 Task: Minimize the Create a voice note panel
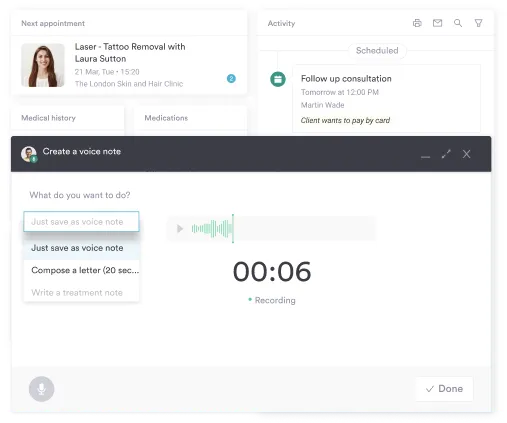pos(425,156)
